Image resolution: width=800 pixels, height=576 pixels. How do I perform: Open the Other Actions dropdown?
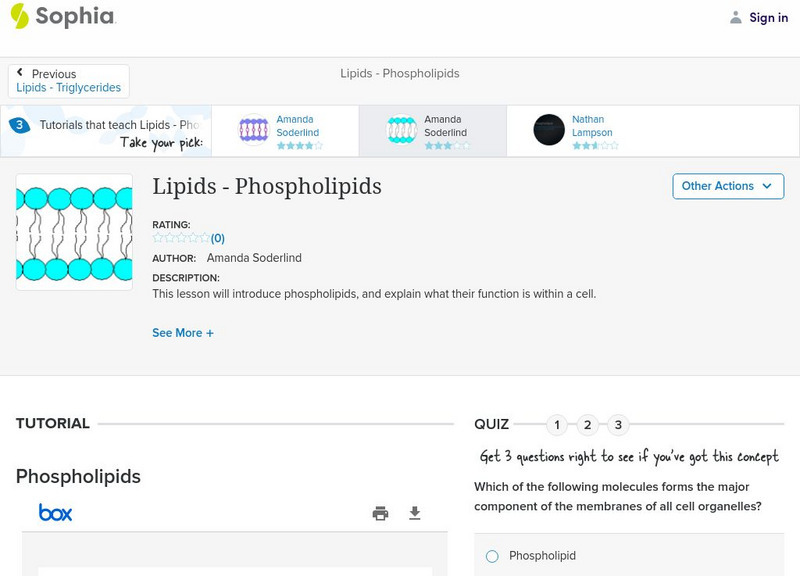[727, 186]
